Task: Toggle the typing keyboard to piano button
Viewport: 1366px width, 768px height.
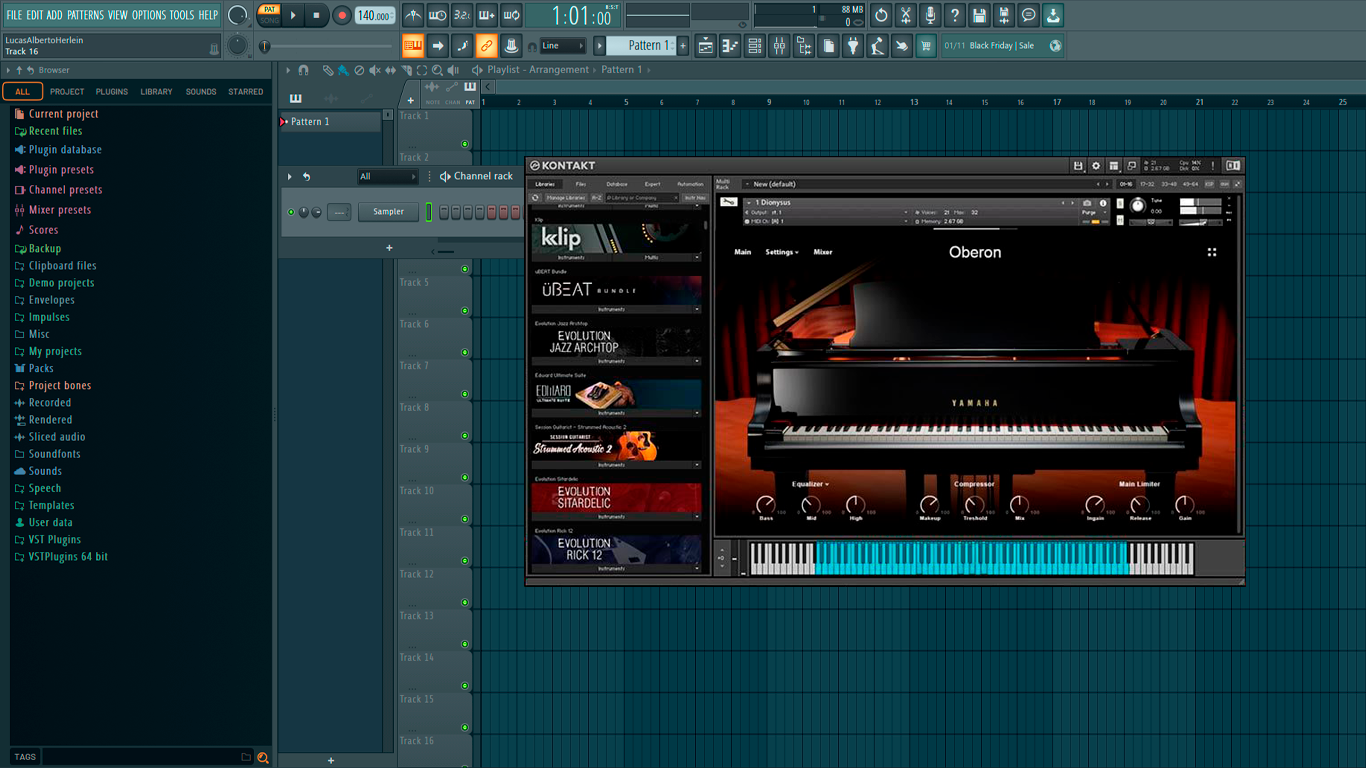Action: point(413,46)
